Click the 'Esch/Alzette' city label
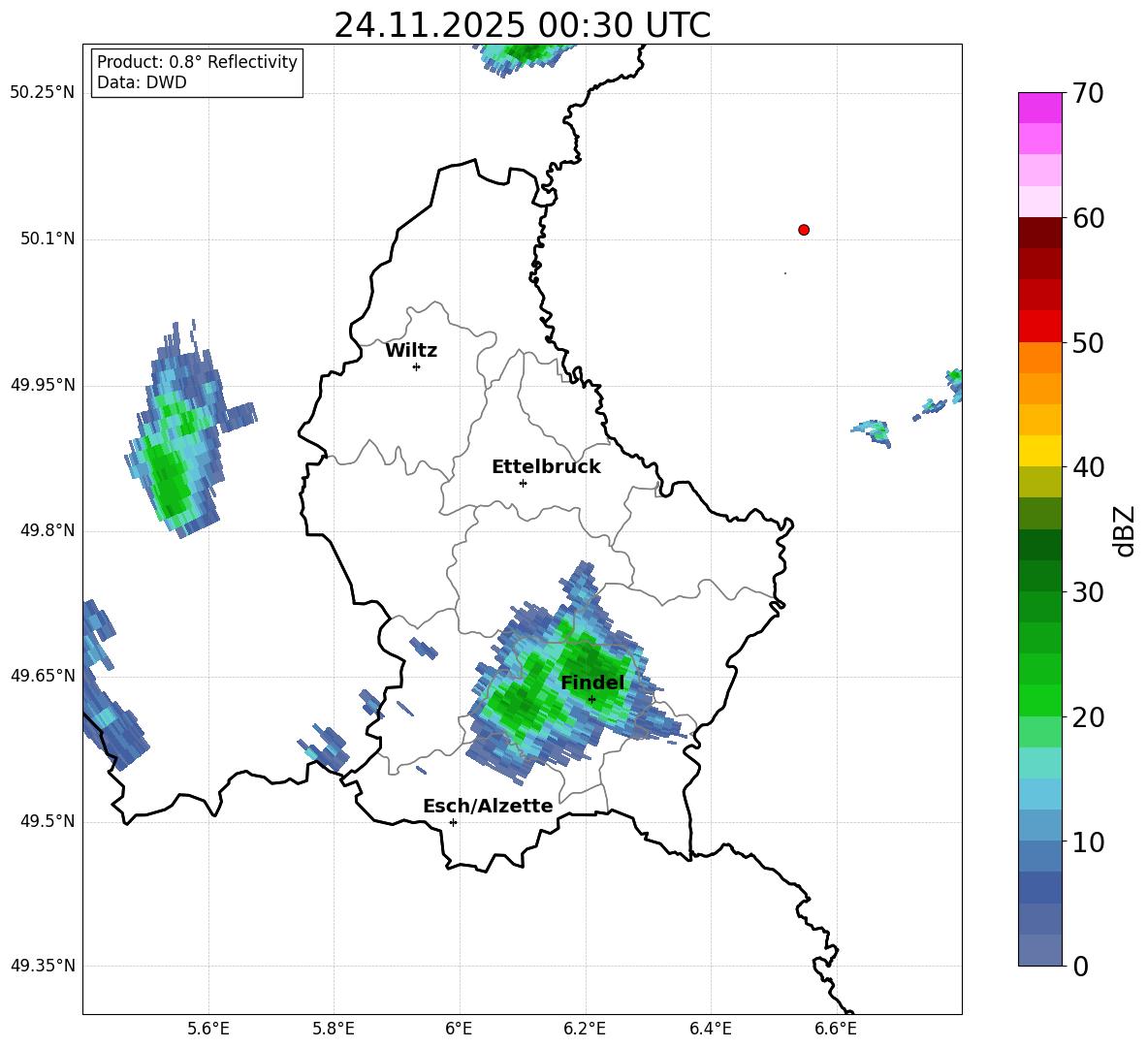Viewport: 1148px width, 1048px height. (488, 806)
